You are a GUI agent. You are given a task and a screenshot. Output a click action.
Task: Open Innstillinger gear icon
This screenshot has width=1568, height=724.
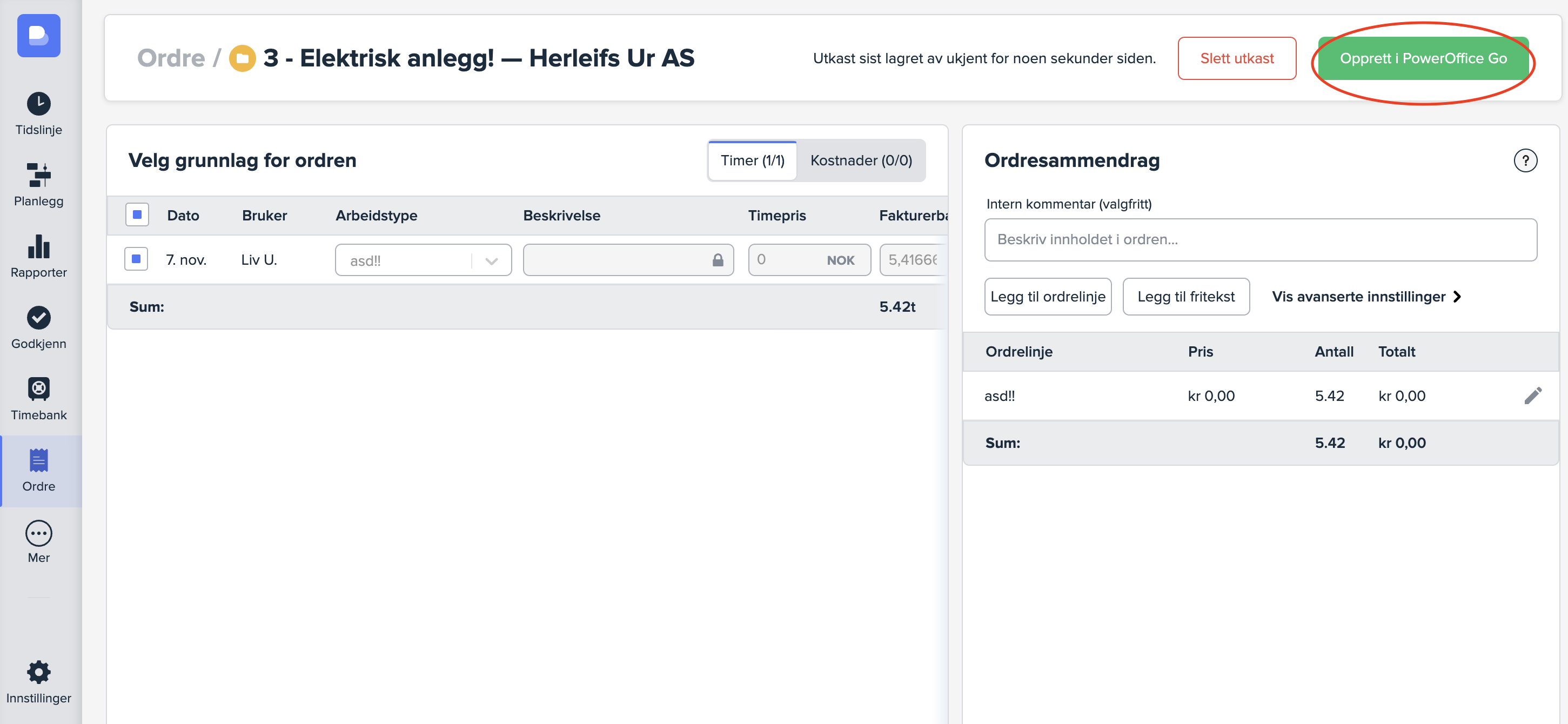click(x=38, y=672)
